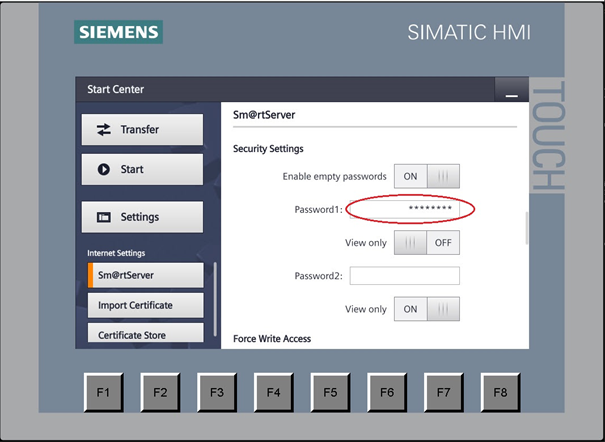
Task: Toggle Enable empty passwords switch
Action: (427, 176)
